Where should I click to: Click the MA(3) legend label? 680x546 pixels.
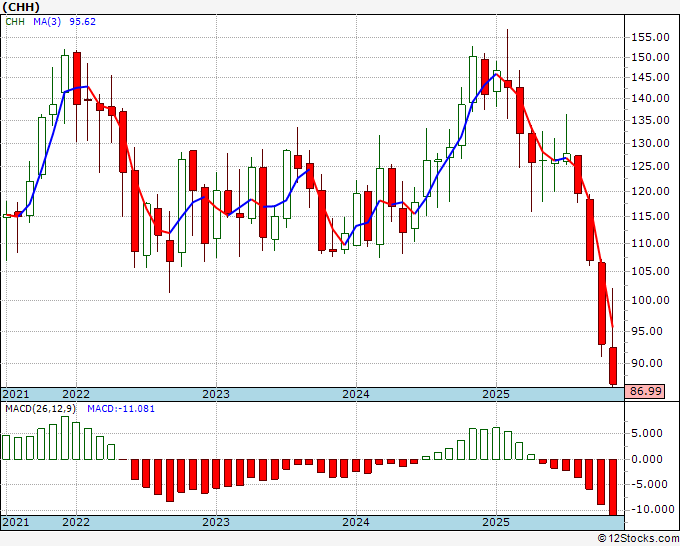point(47,22)
